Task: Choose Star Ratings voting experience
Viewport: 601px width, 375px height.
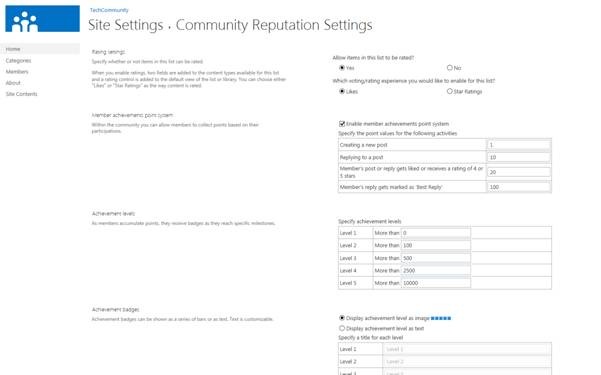Action: pyautogui.click(x=450, y=91)
